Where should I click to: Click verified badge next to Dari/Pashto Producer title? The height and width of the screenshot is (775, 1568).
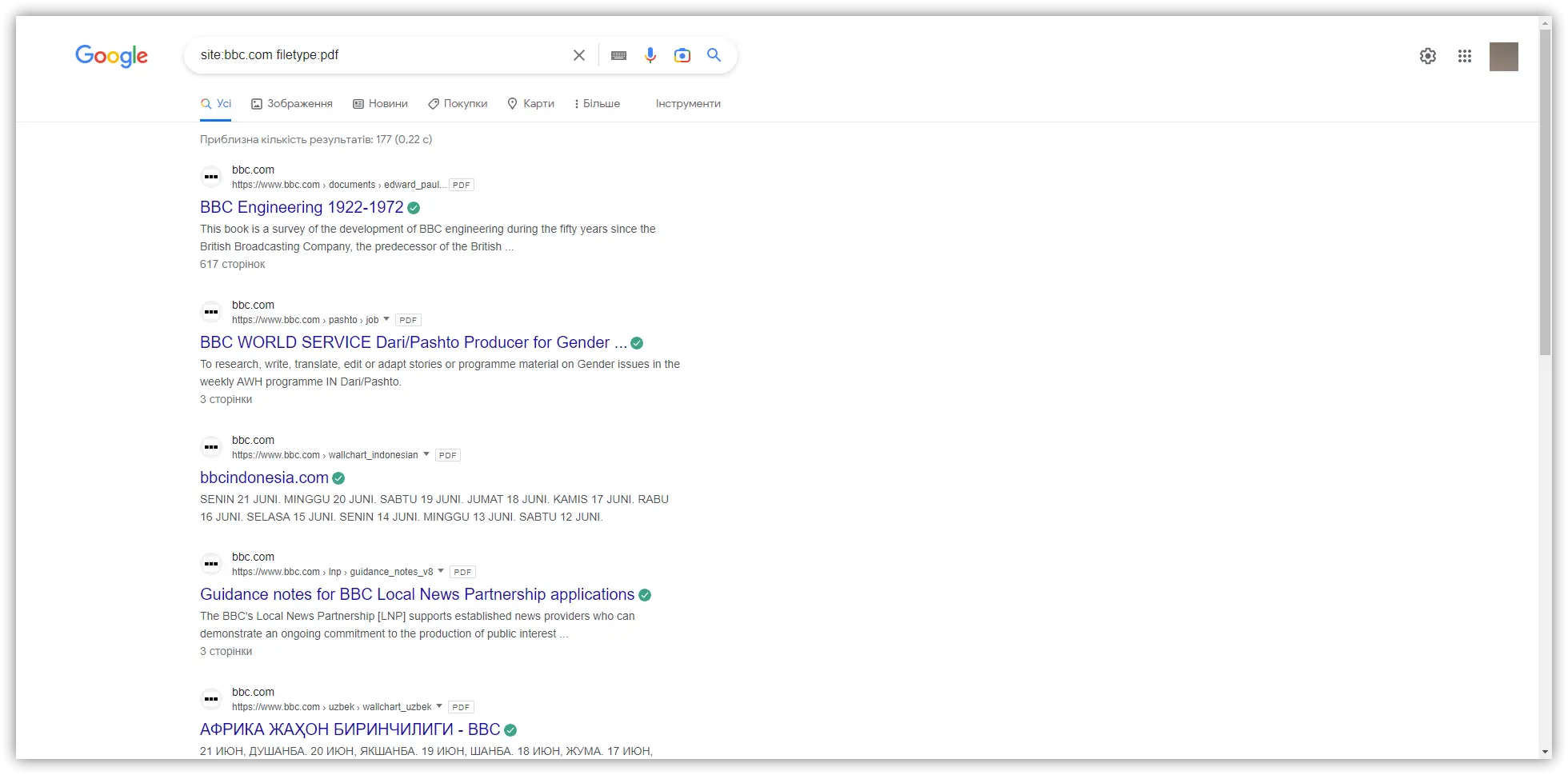[x=637, y=343]
